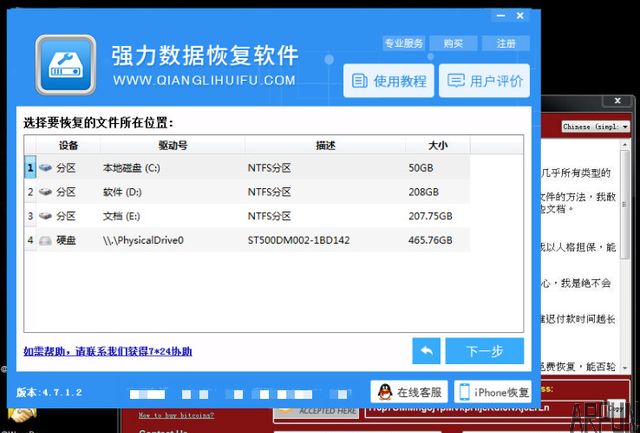
Task: Open 在线客服 online support button
Action: (409, 392)
